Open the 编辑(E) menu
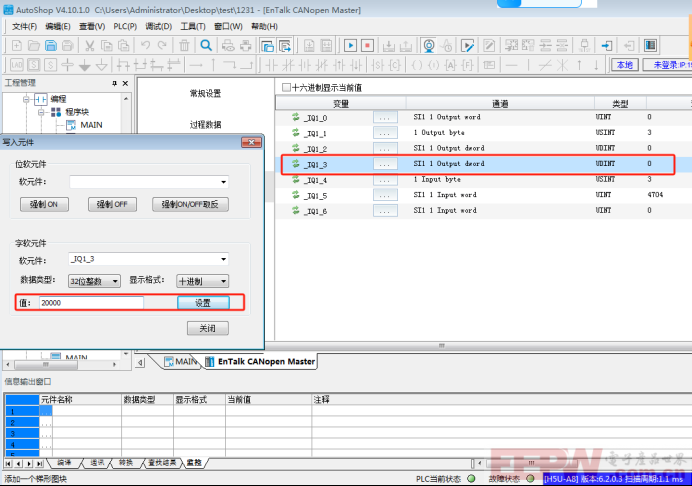The image size is (692, 486). coord(58,26)
